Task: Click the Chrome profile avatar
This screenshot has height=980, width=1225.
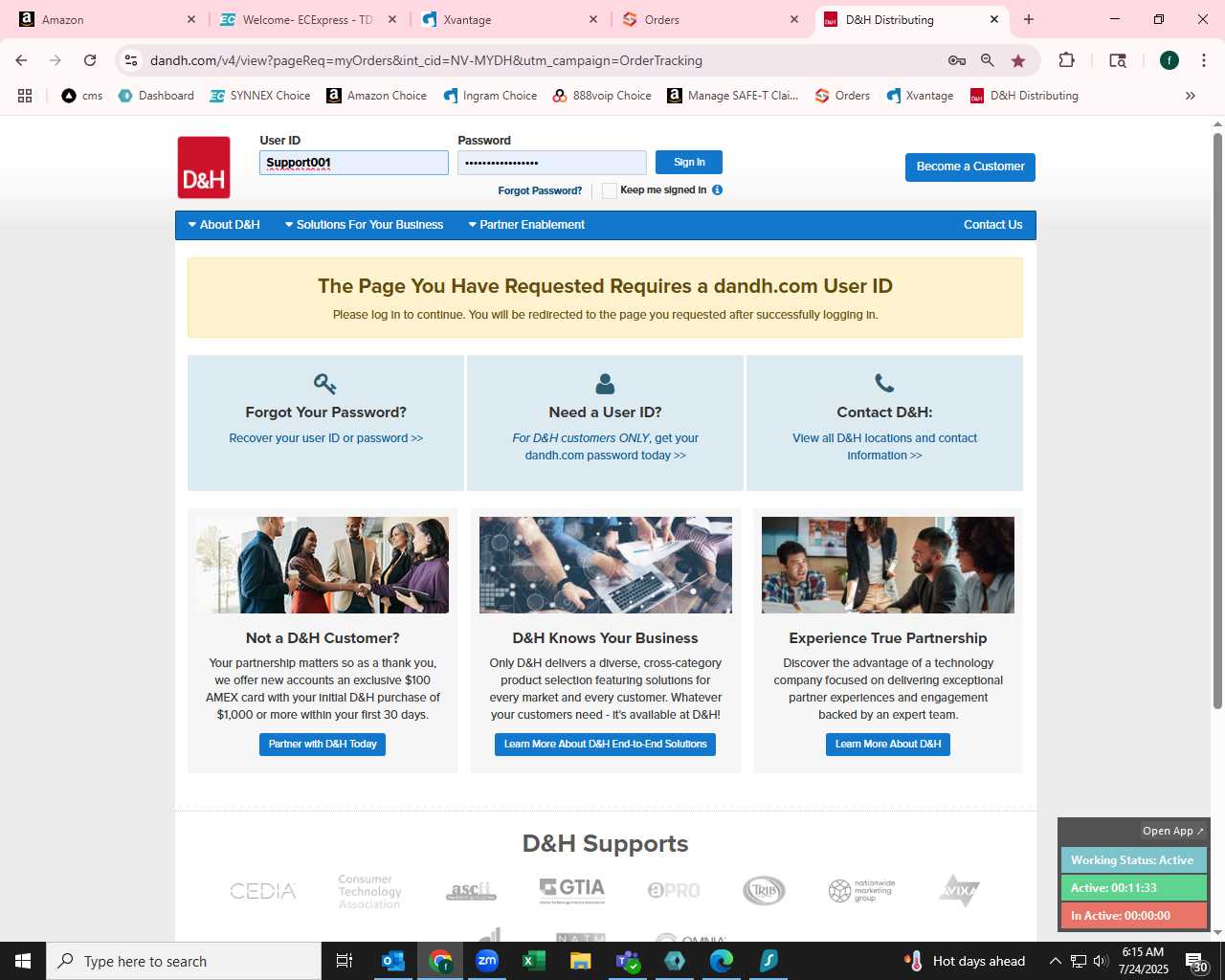Action: coord(1169,60)
